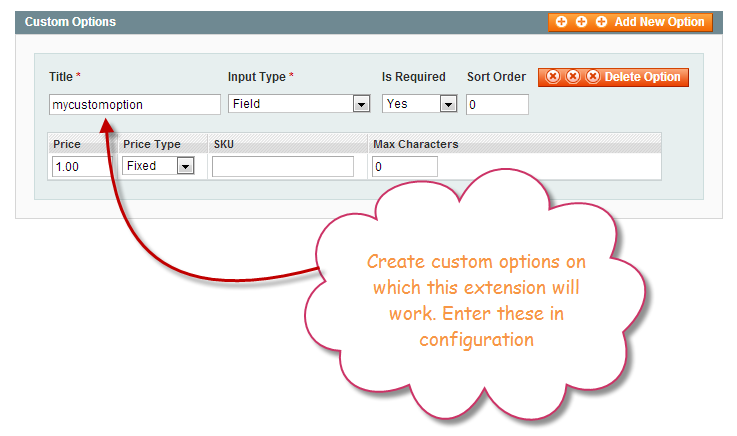Image resolution: width=737 pixels, height=436 pixels.
Task: Click the Max Characters input field
Action: pos(405,166)
